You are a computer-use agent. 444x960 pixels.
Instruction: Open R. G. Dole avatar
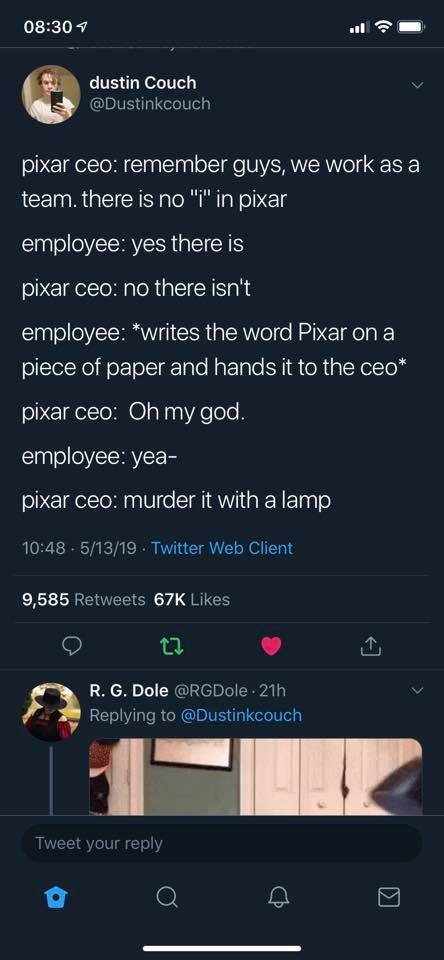coord(51,712)
